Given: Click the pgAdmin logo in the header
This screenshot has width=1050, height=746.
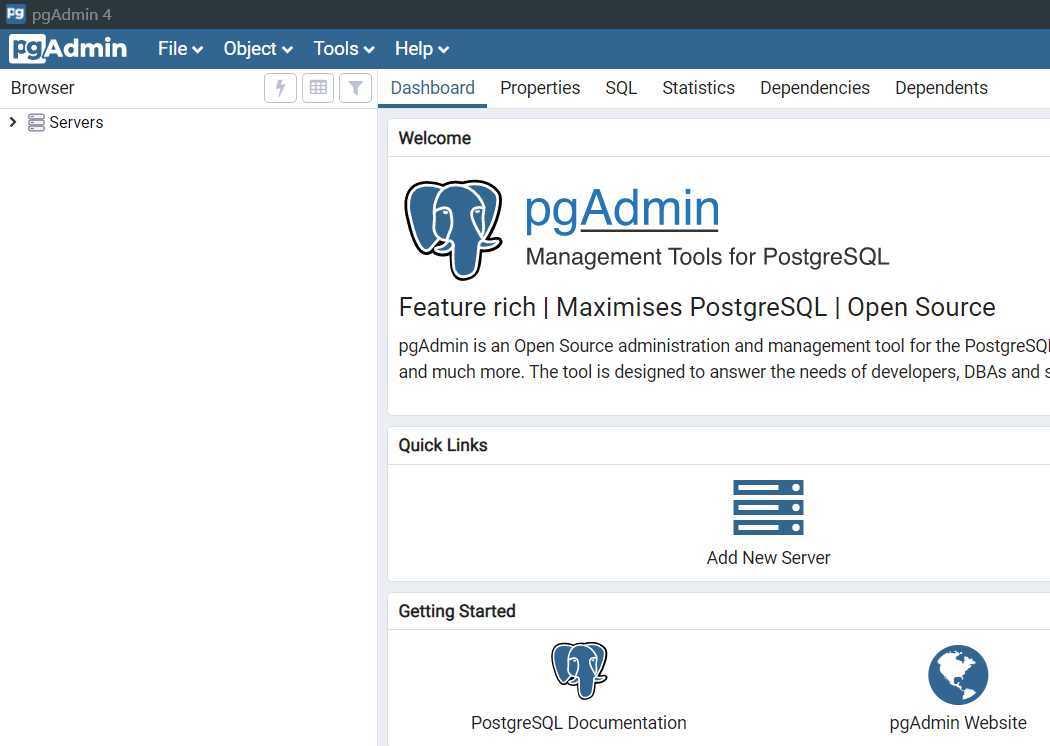Looking at the screenshot, I should [x=68, y=48].
